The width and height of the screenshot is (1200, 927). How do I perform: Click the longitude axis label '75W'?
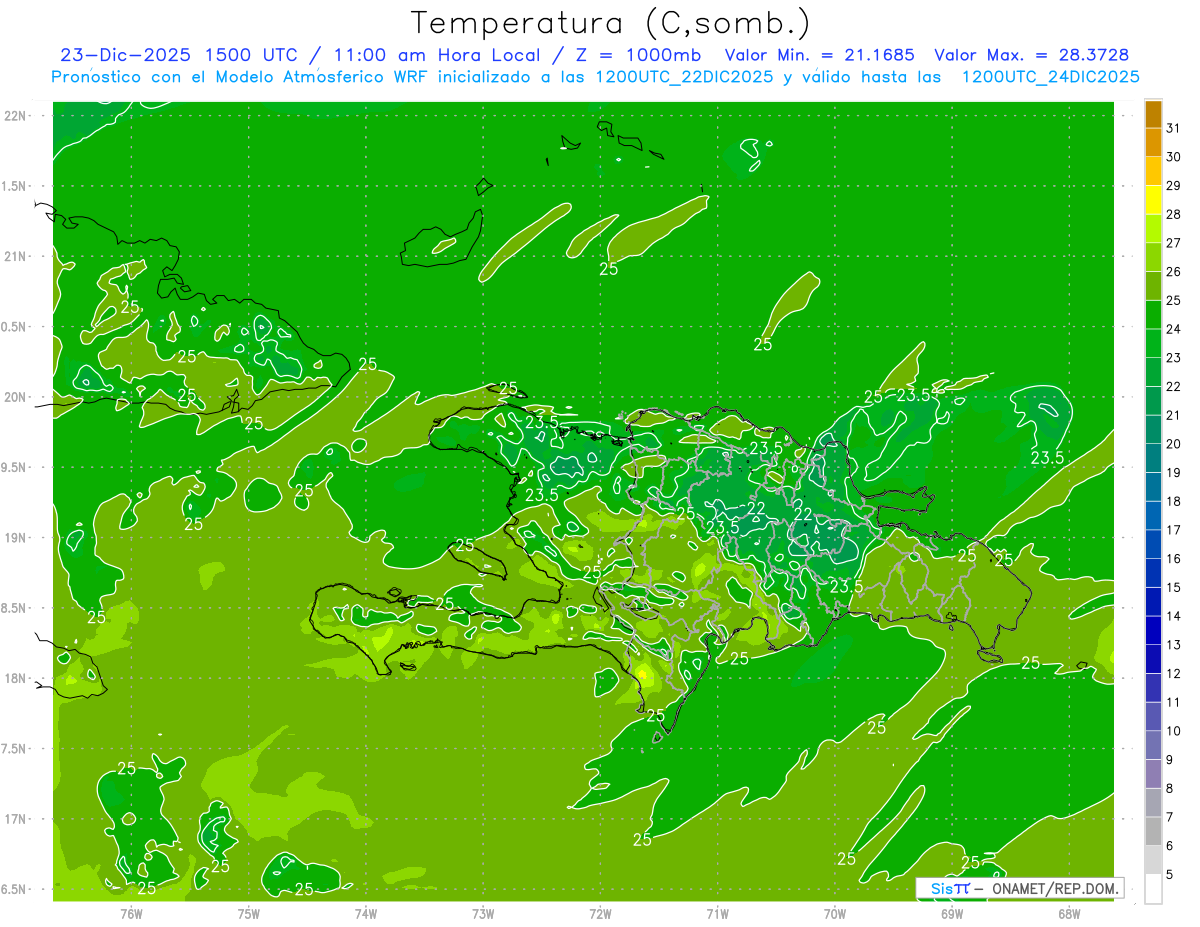point(249,914)
